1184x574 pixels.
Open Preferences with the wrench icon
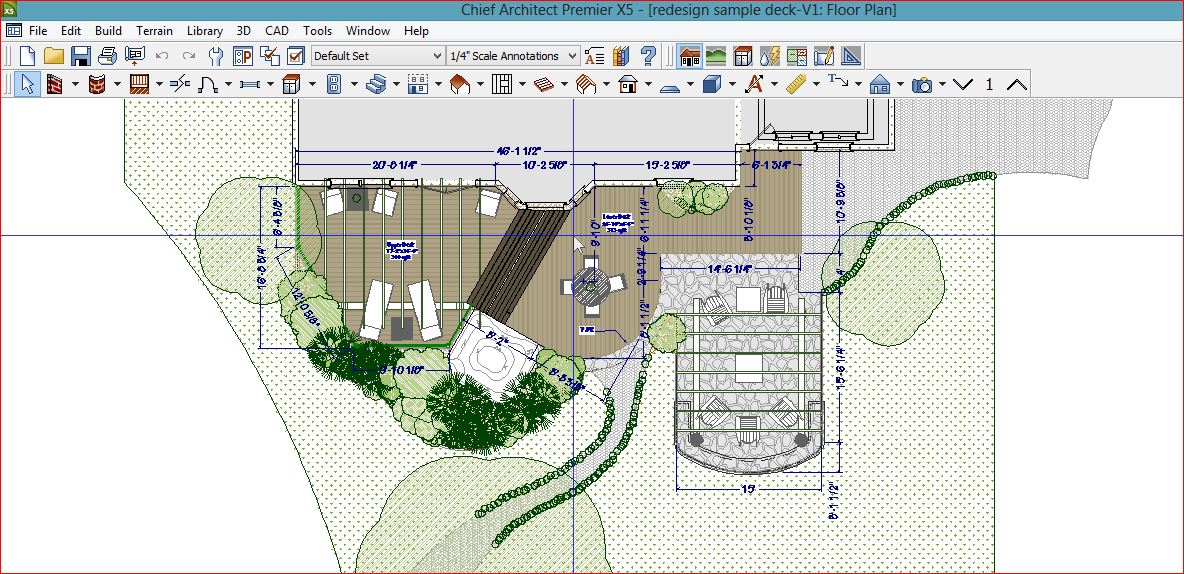(x=216, y=56)
